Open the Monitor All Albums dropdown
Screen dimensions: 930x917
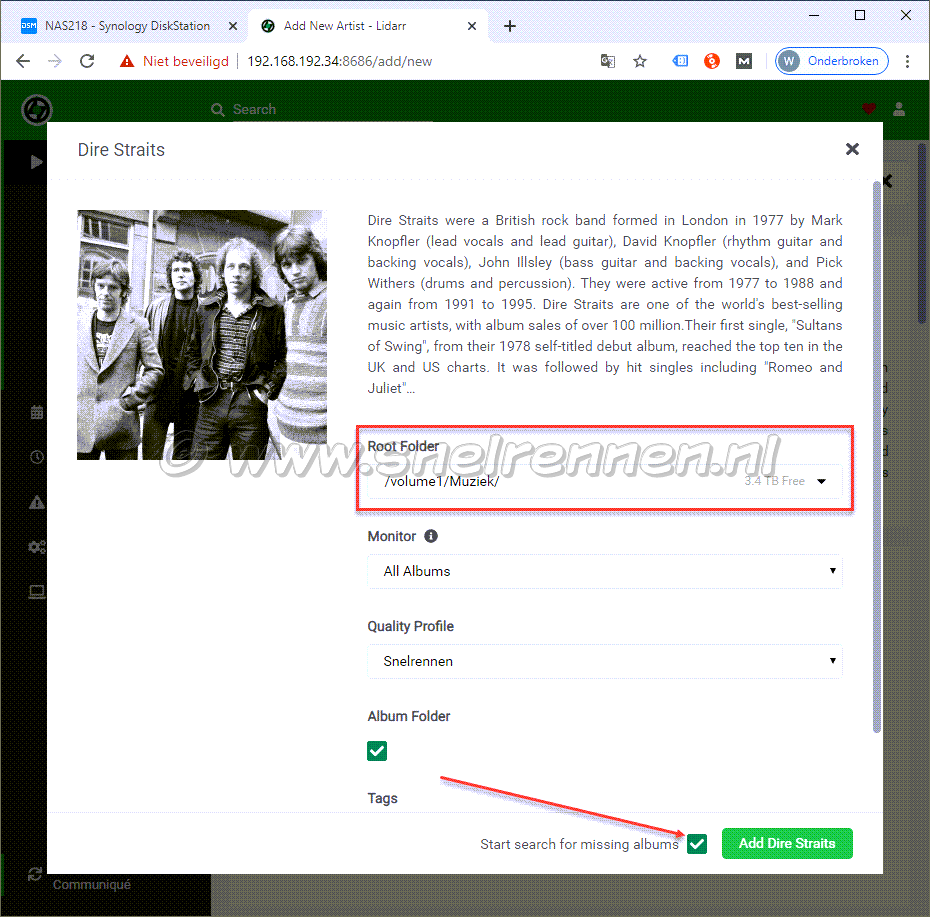605,571
